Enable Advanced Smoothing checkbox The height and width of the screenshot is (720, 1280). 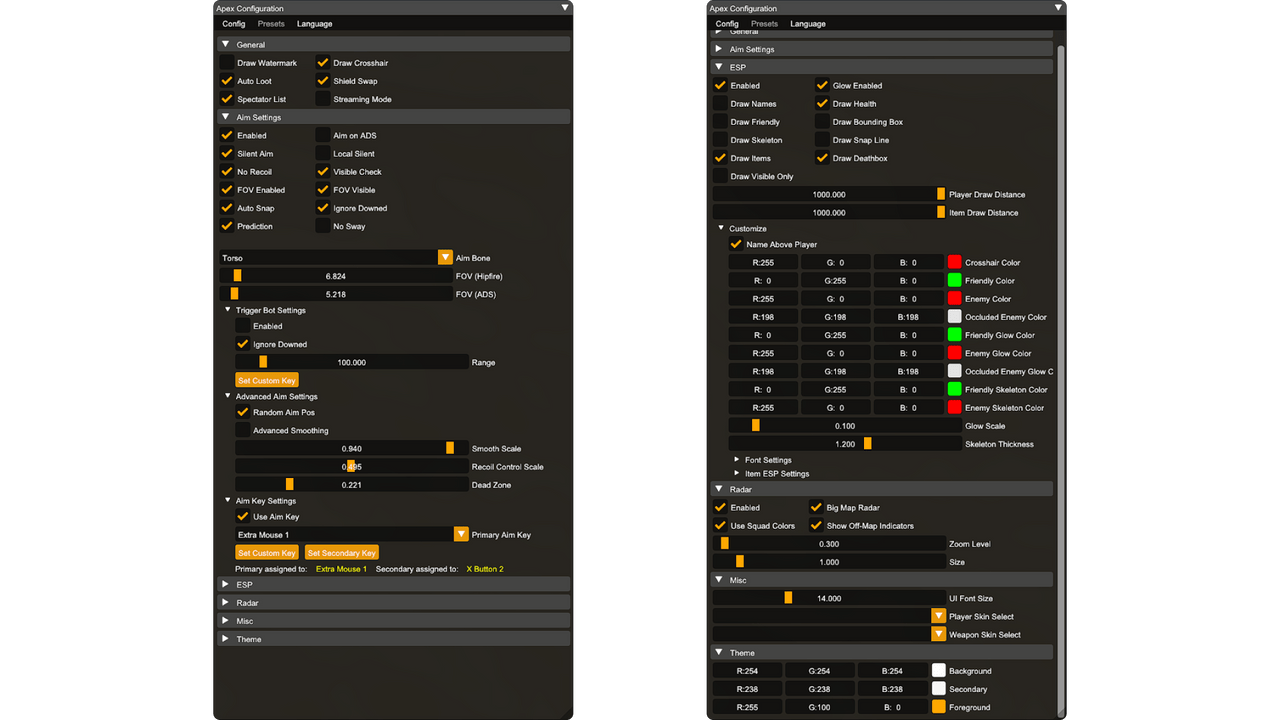pos(242,430)
